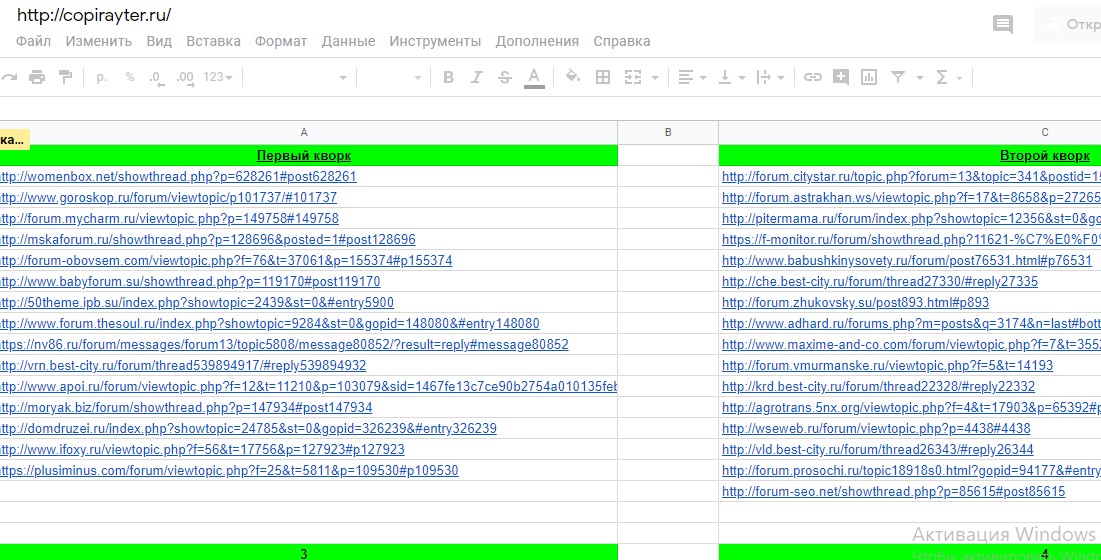Click the merge cells icon
Viewport: 1101px width, 560px height.
point(633,77)
